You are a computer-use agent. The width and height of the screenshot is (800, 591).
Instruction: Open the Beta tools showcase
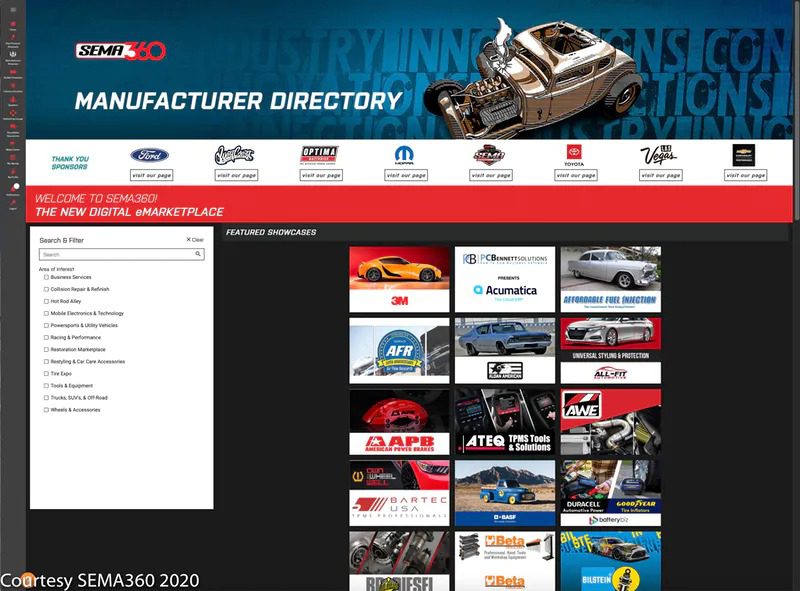505,561
